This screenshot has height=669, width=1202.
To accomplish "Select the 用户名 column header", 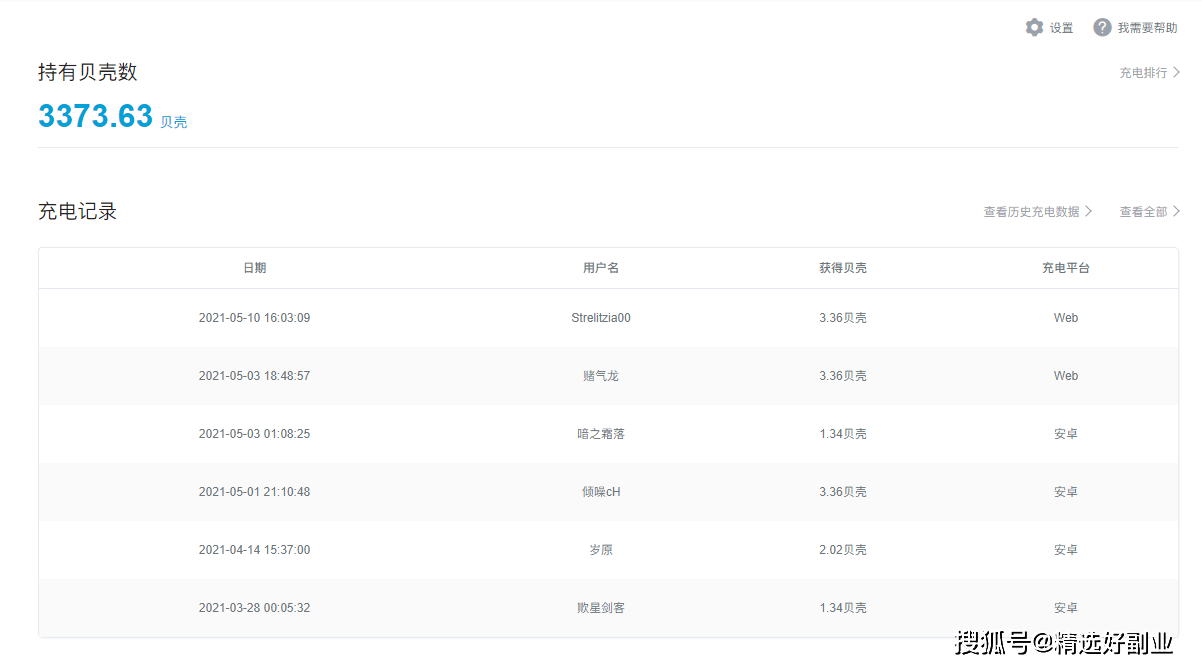I will coord(601,268).
